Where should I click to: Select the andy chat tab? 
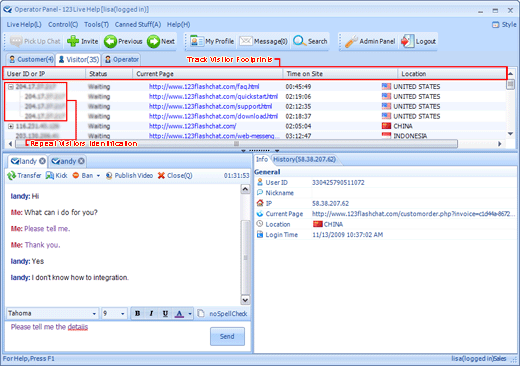point(64,161)
